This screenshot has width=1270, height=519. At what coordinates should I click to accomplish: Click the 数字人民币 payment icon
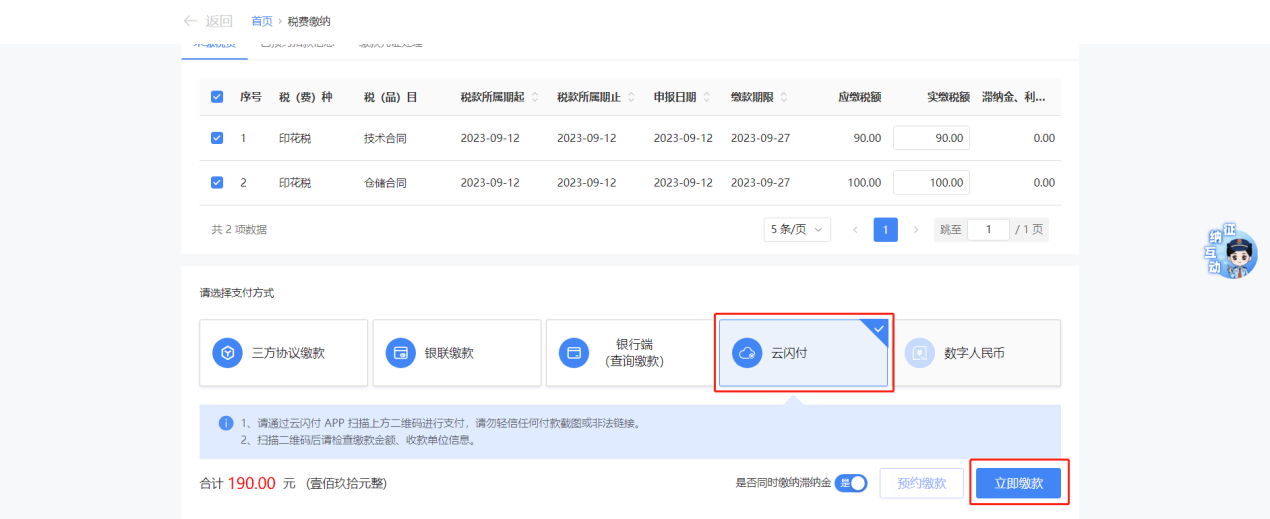(x=920, y=353)
